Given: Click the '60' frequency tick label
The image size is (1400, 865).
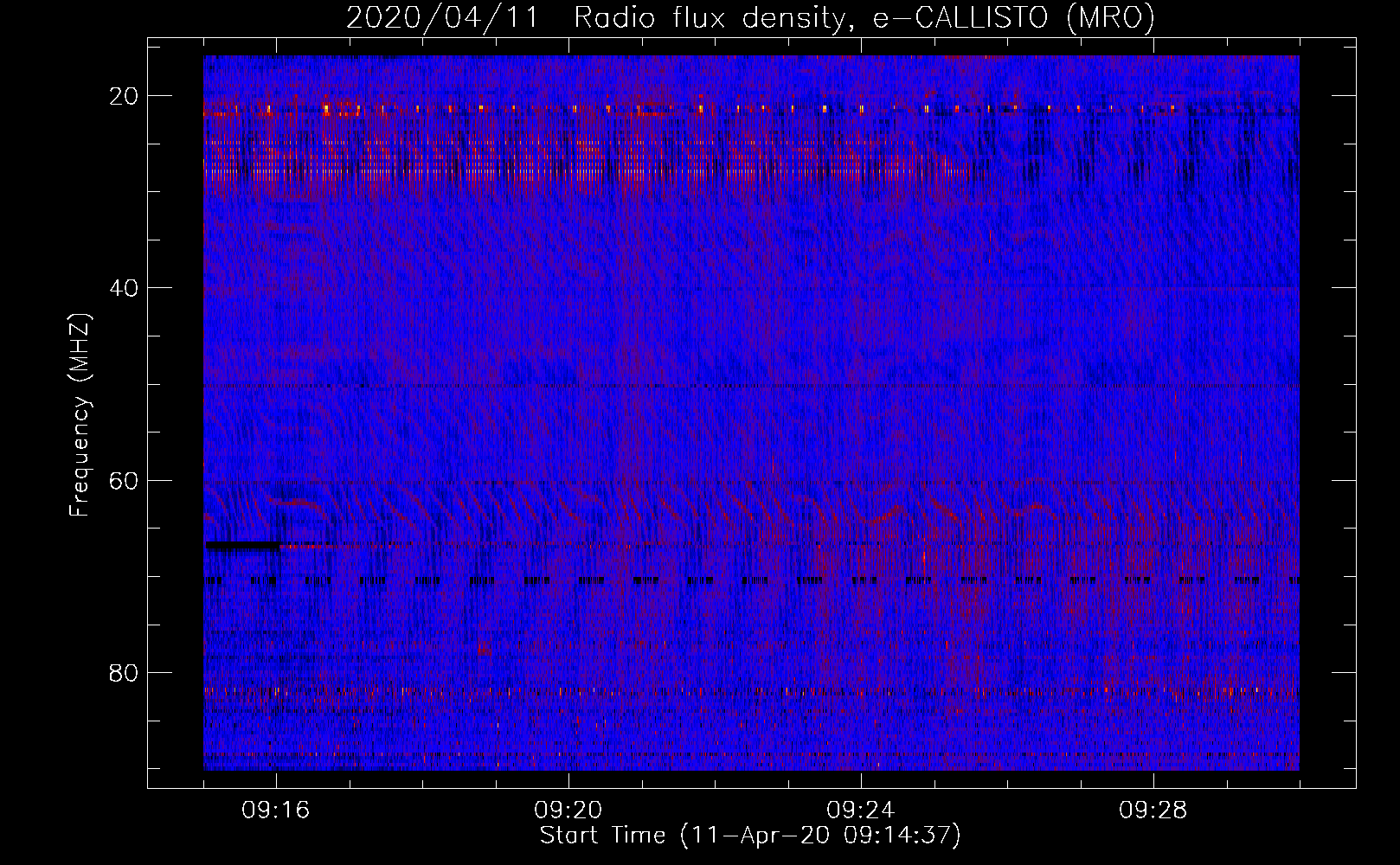Looking at the screenshot, I should pyautogui.click(x=125, y=480).
